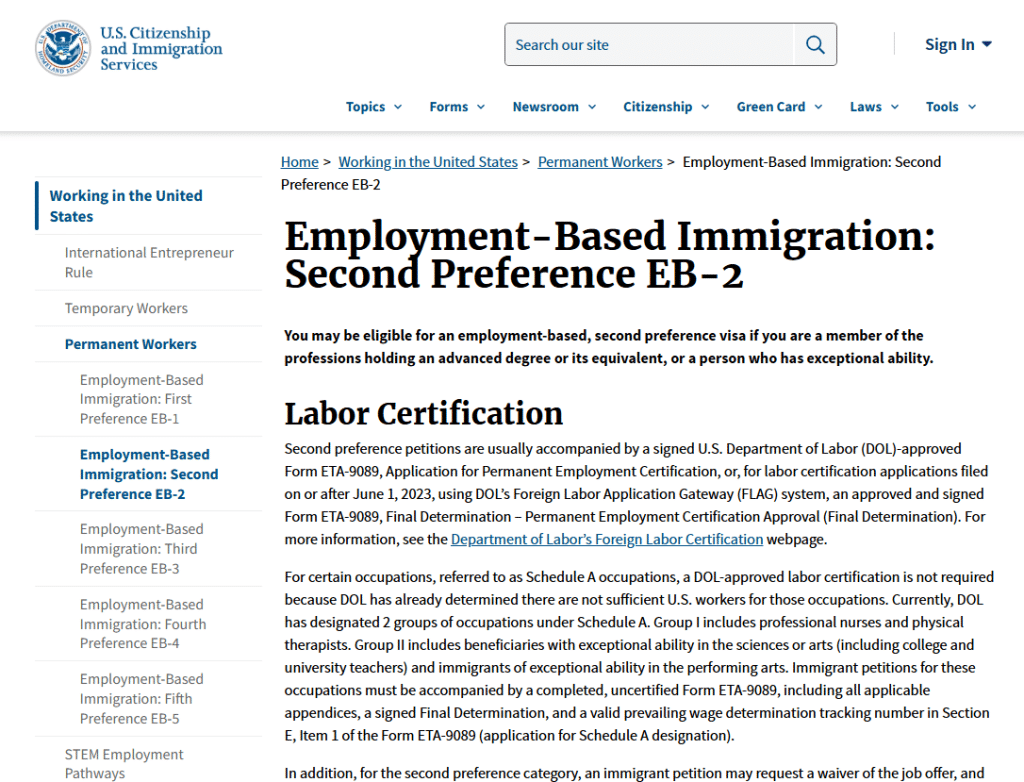Click the chevron next to Tools

972,107
